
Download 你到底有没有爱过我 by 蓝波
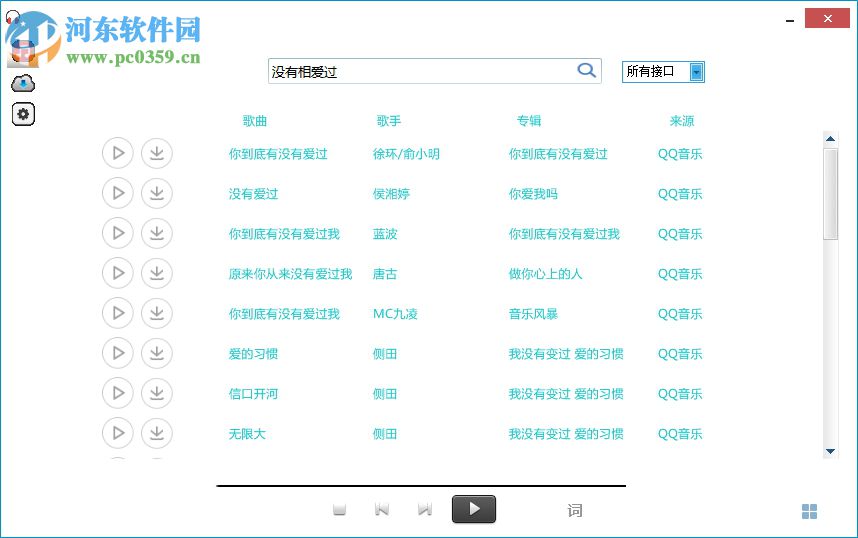[x=157, y=233]
